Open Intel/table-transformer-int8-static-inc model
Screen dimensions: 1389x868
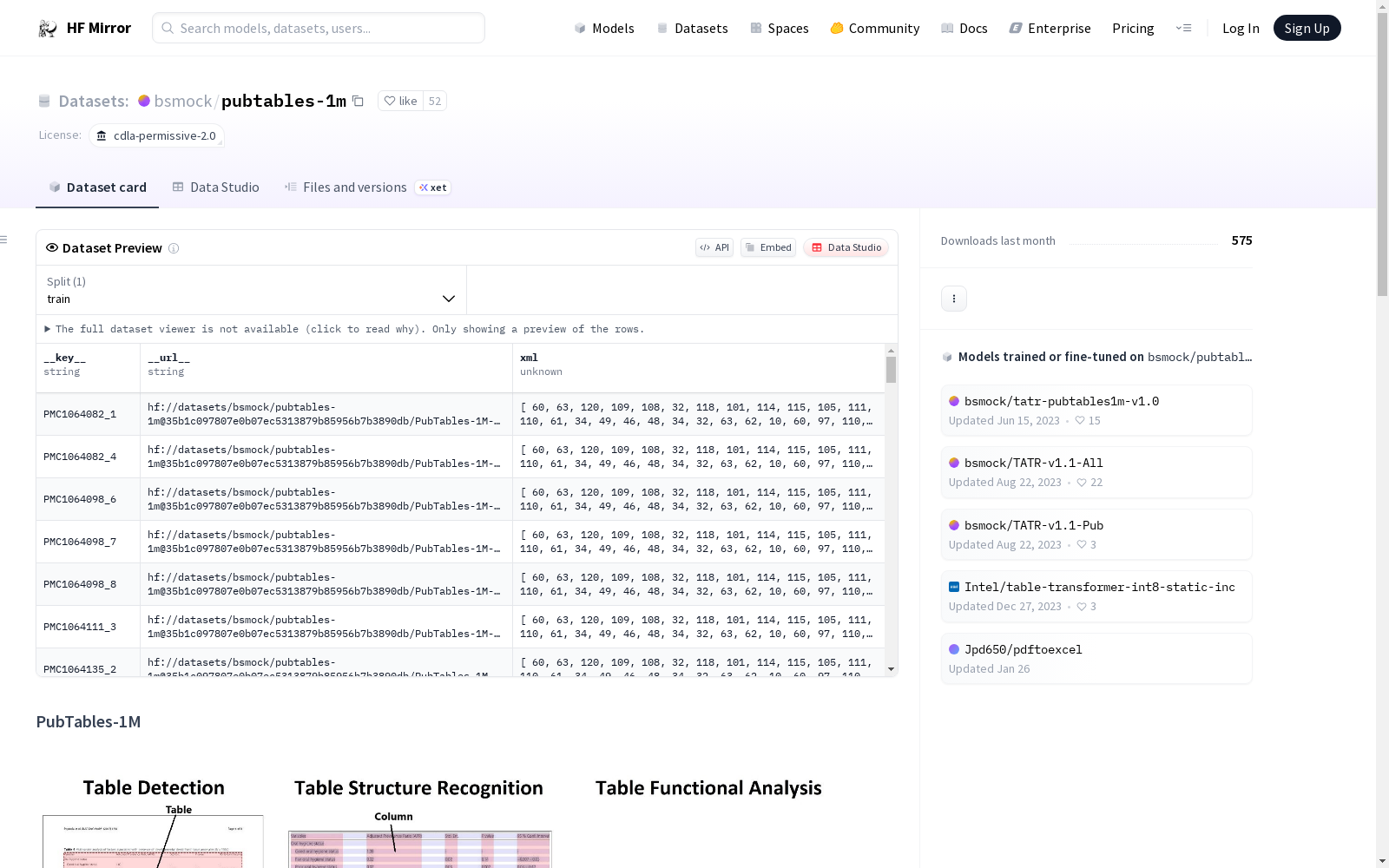pos(1096,596)
